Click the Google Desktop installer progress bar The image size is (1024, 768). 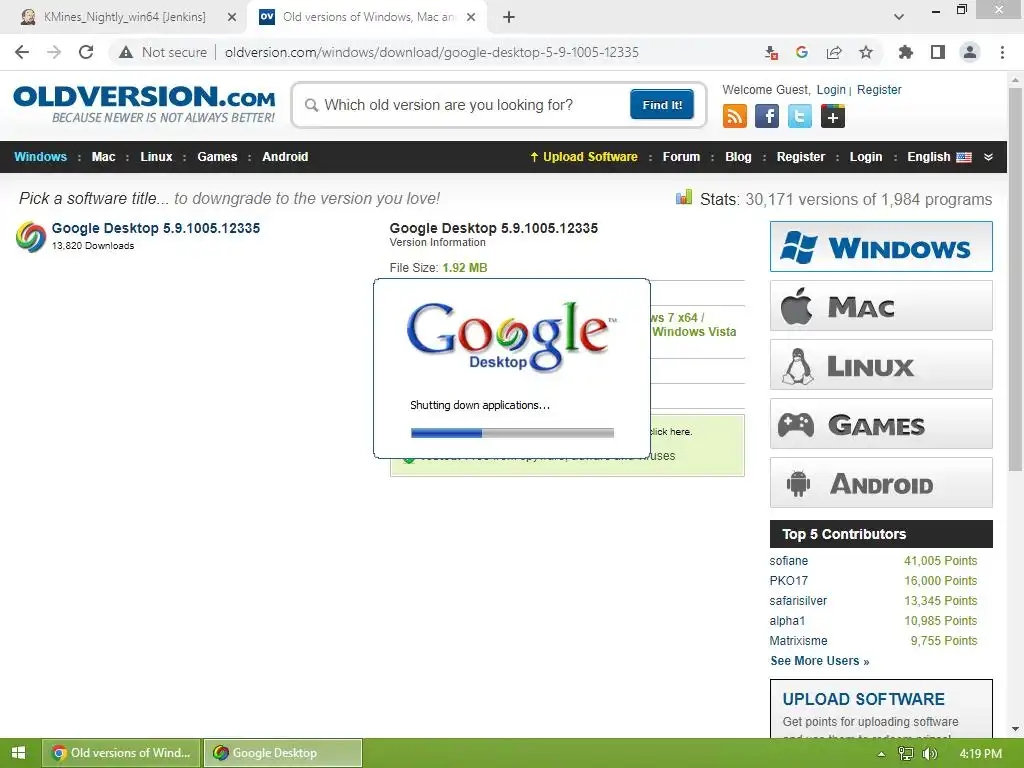coord(512,432)
